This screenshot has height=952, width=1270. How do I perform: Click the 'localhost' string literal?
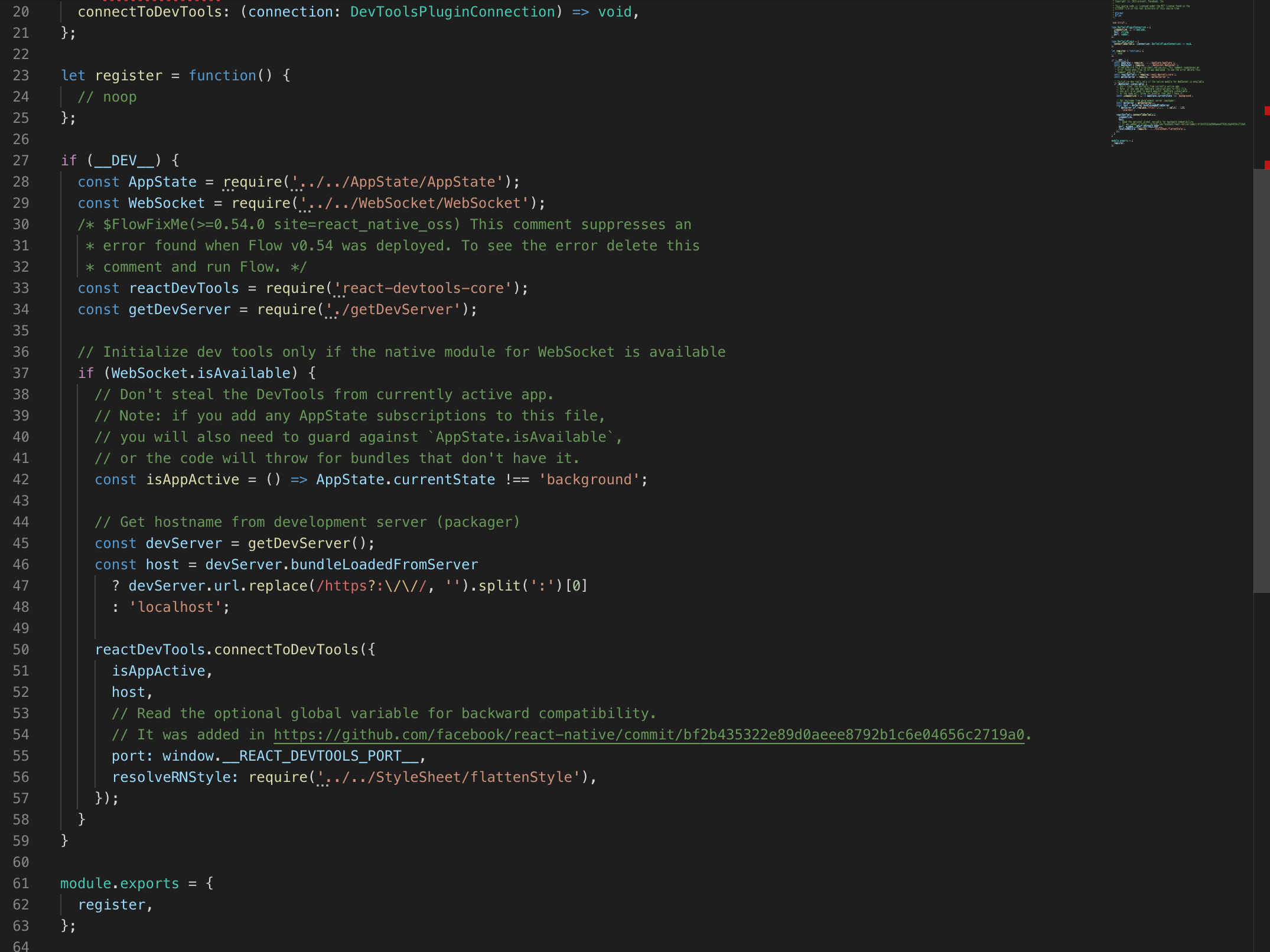(x=175, y=607)
